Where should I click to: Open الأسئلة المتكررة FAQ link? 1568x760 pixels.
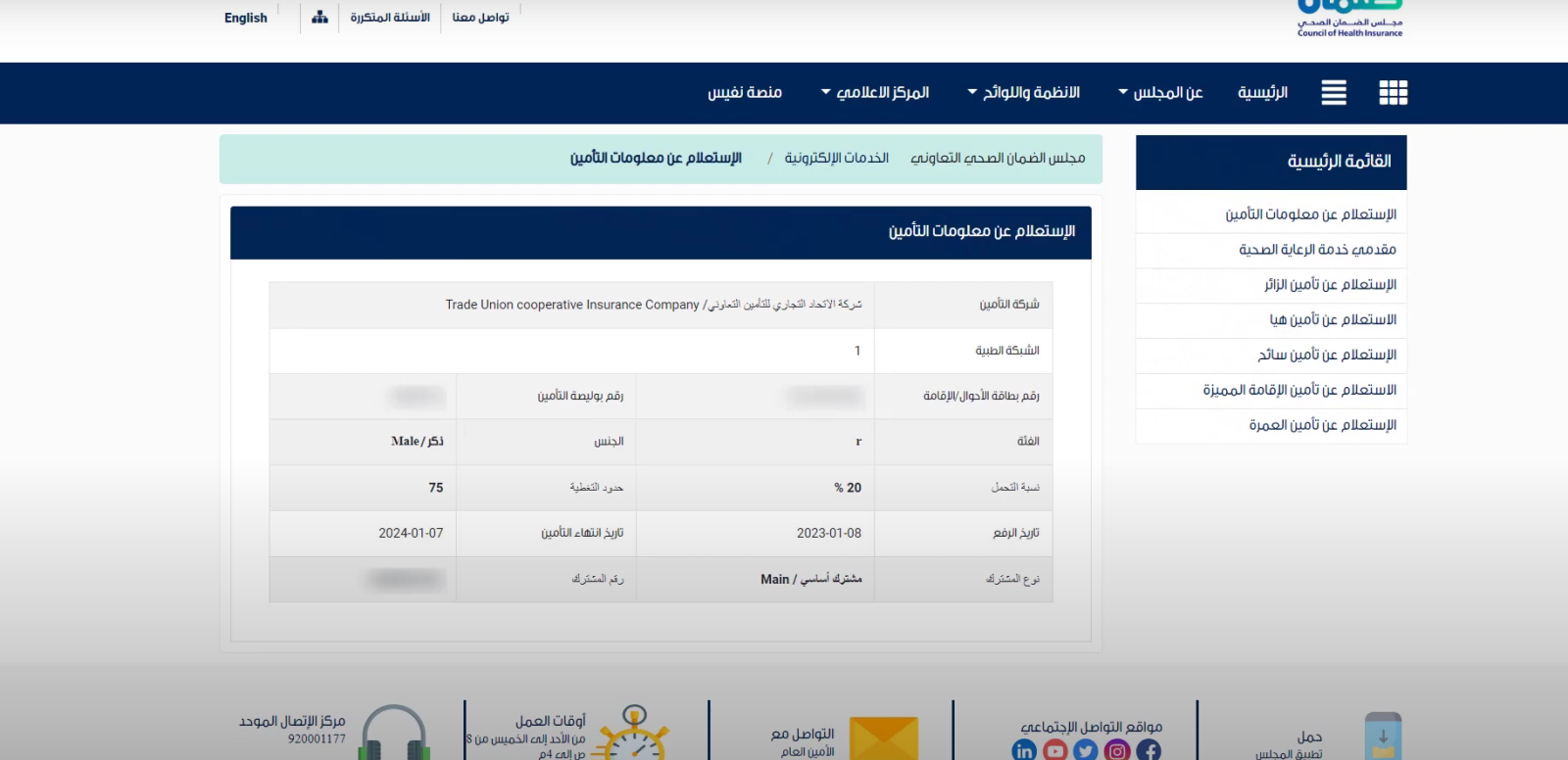(390, 18)
